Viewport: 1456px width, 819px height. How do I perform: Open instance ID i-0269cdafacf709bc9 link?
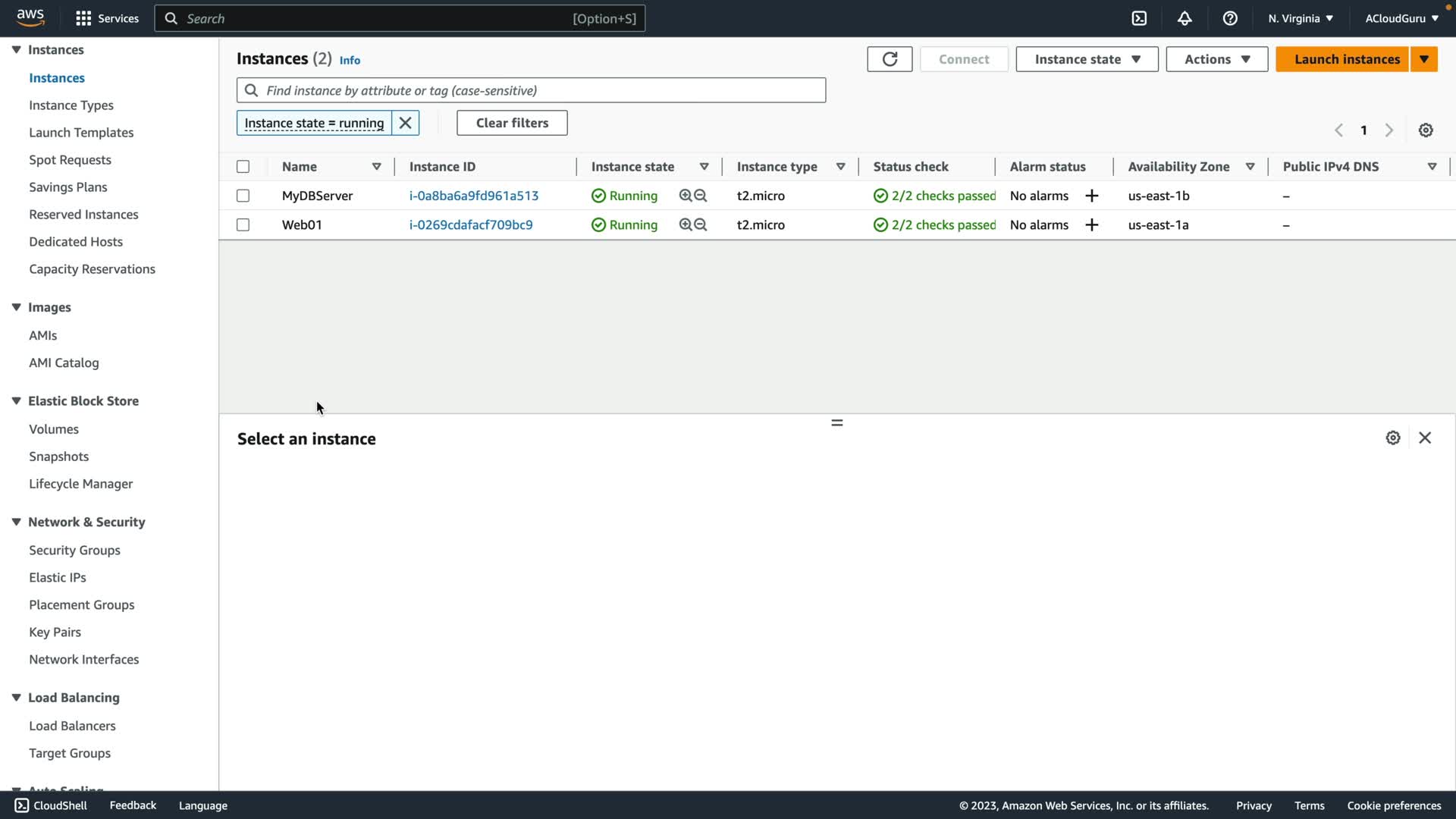tap(471, 224)
